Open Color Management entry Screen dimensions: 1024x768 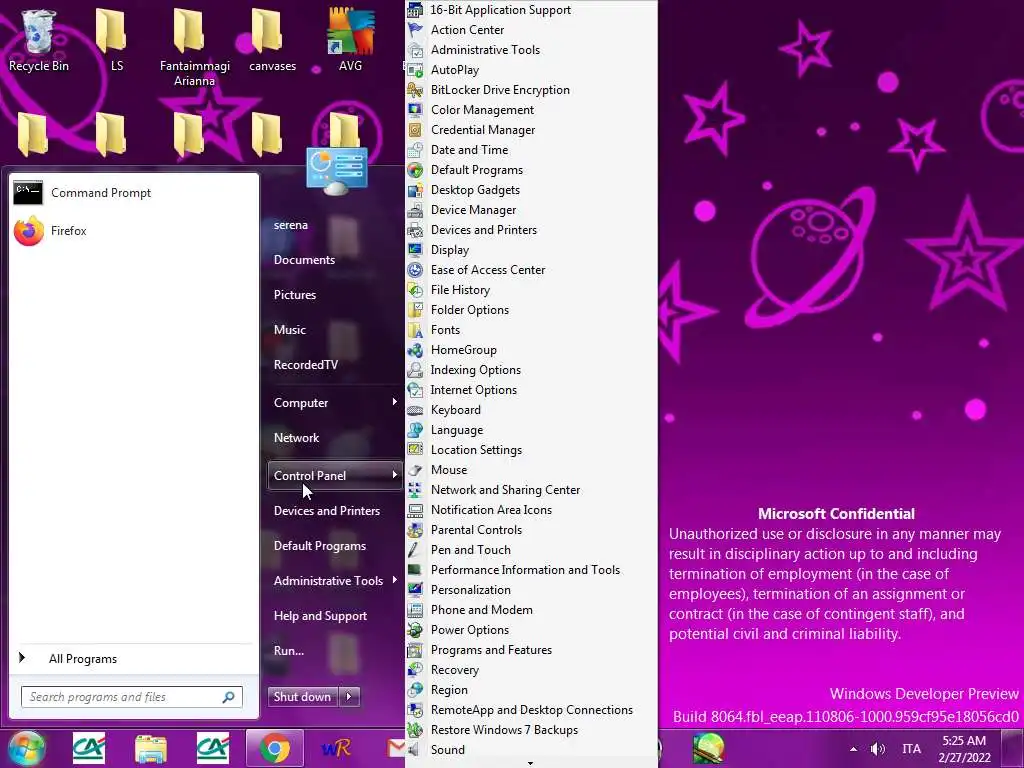pyautogui.click(x=482, y=110)
